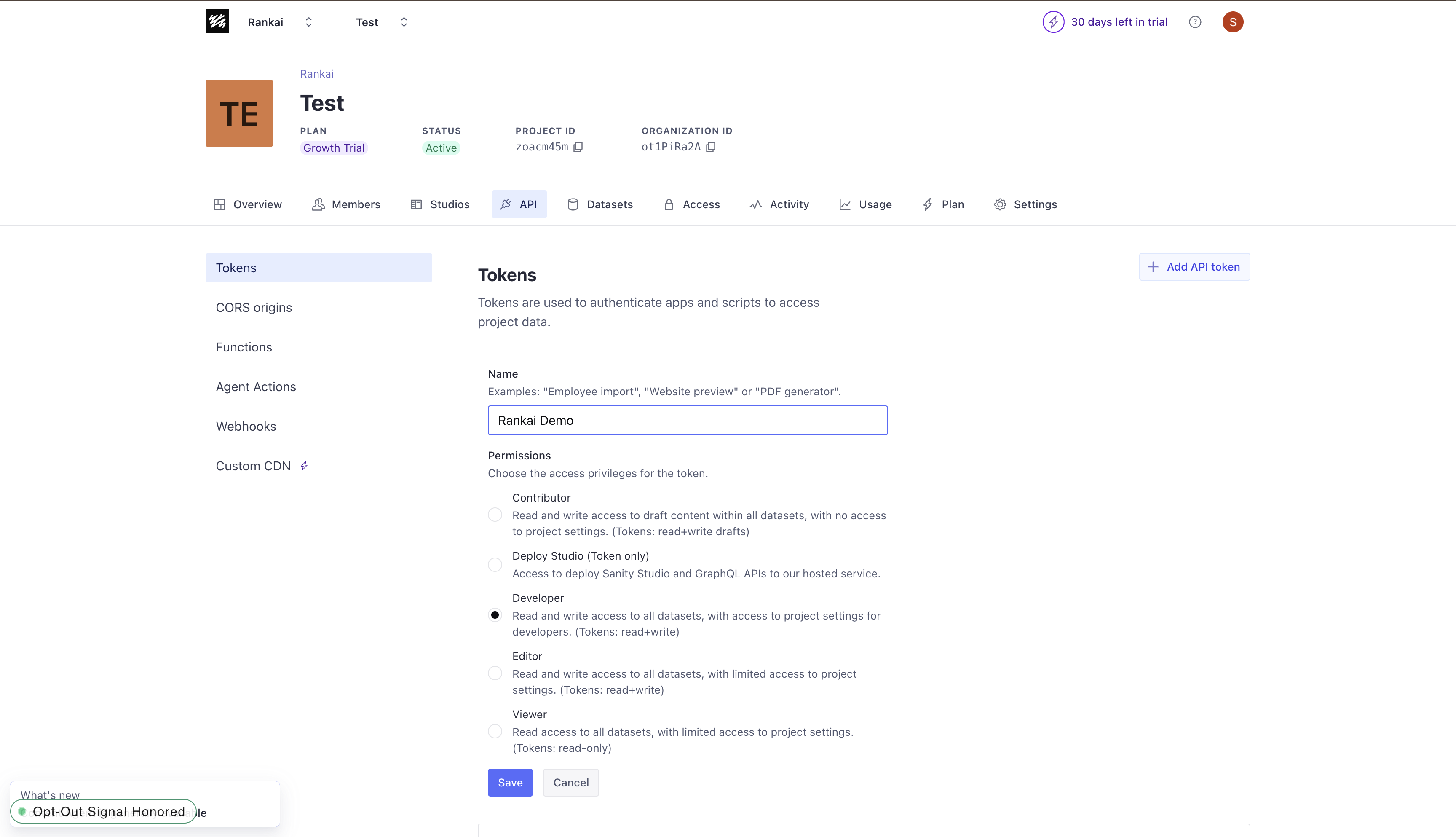The height and width of the screenshot is (837, 1456).
Task: Switch to the Datasets tab
Action: pyautogui.click(x=600, y=204)
